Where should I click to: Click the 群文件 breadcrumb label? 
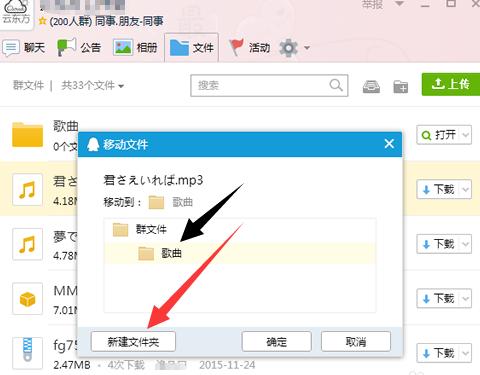(28, 85)
